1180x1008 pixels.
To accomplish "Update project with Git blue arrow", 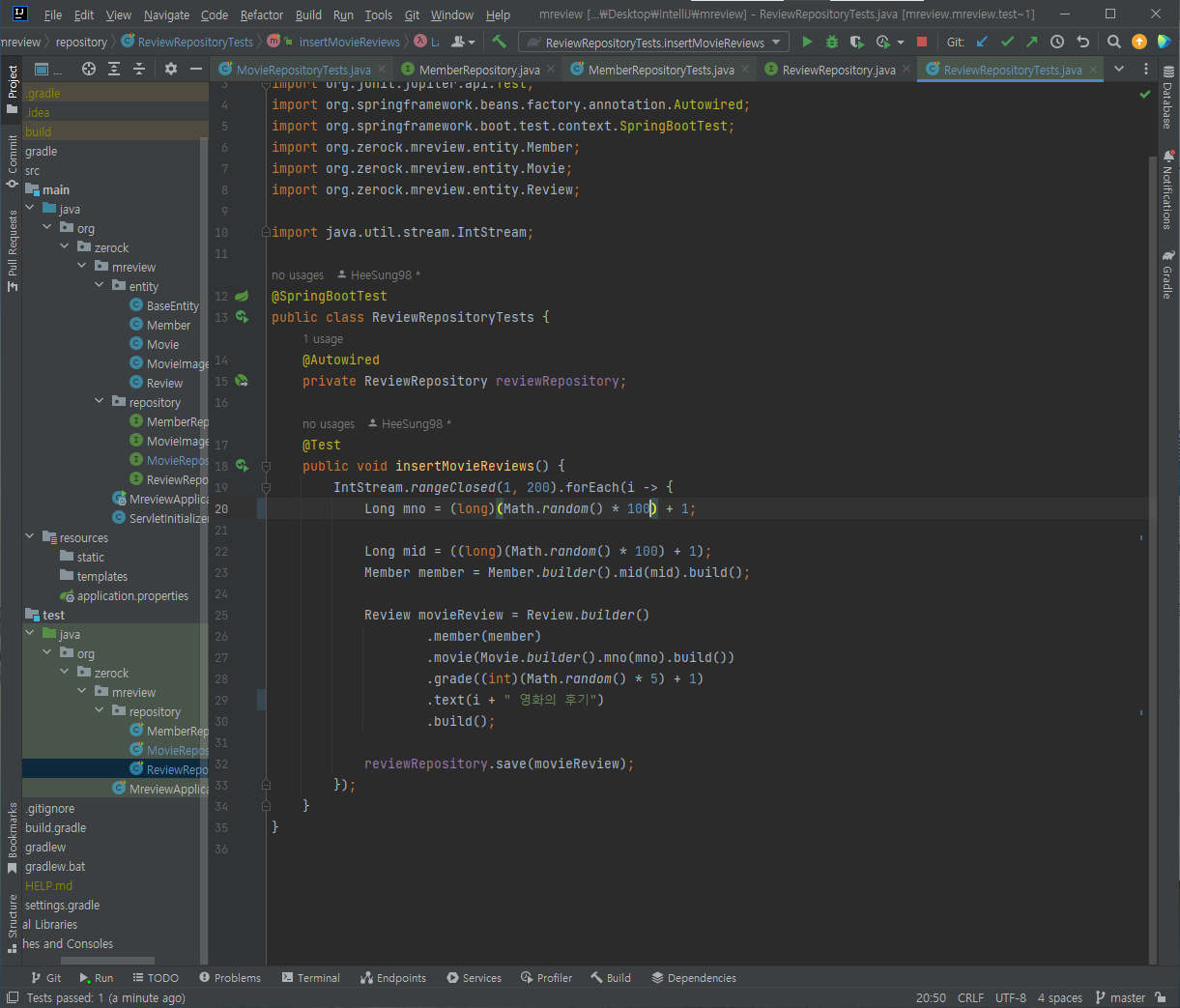I will [982, 42].
